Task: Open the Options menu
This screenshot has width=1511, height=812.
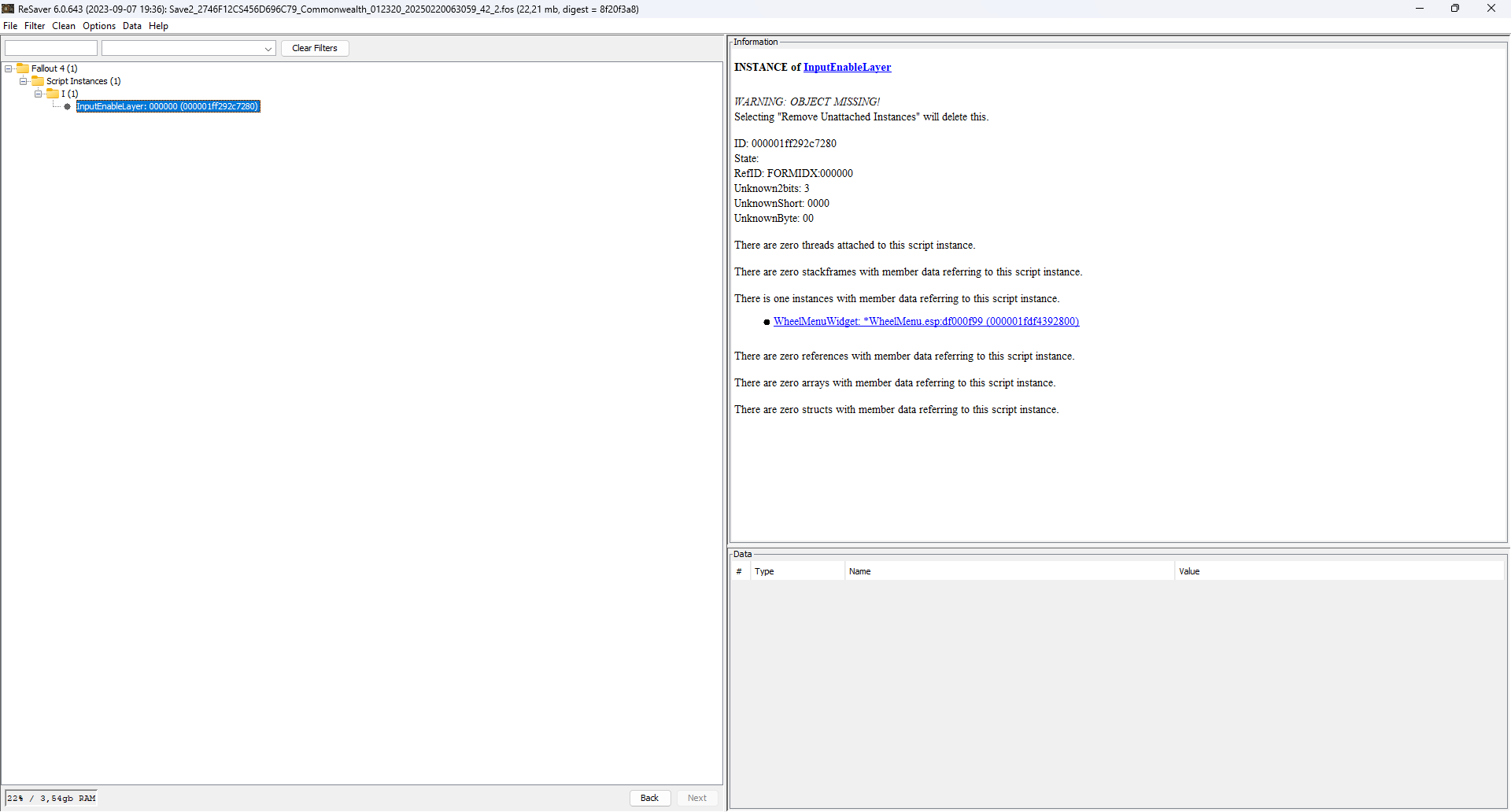Action: (x=99, y=26)
